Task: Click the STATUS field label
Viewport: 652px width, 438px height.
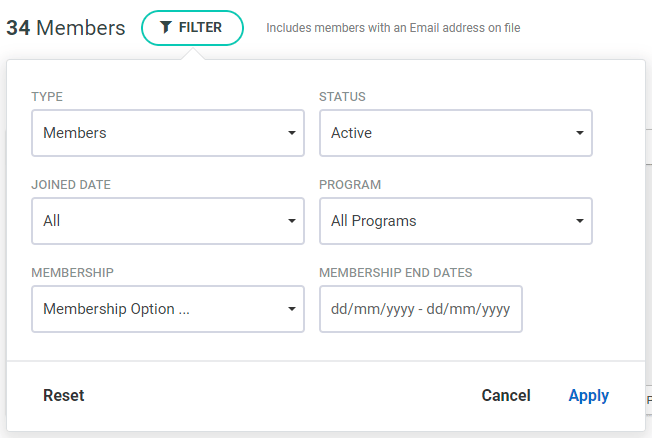Action: pyautogui.click(x=342, y=97)
